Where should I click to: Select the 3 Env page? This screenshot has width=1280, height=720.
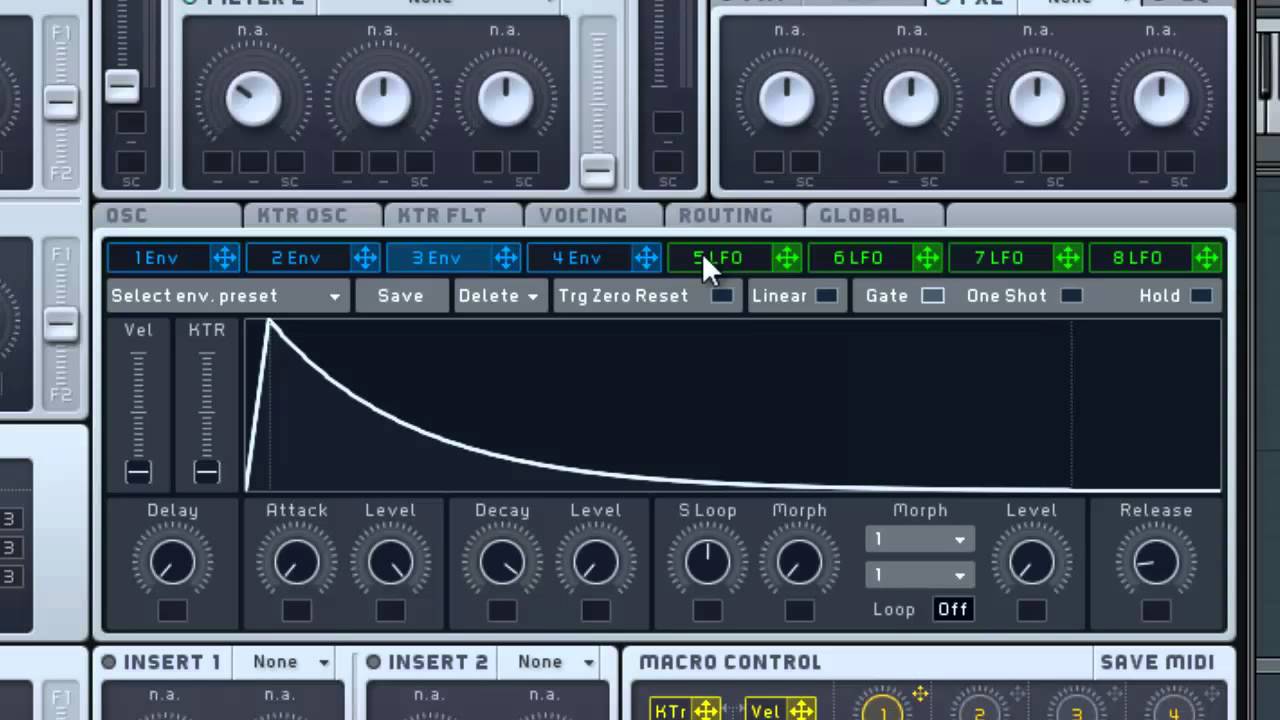coord(438,258)
